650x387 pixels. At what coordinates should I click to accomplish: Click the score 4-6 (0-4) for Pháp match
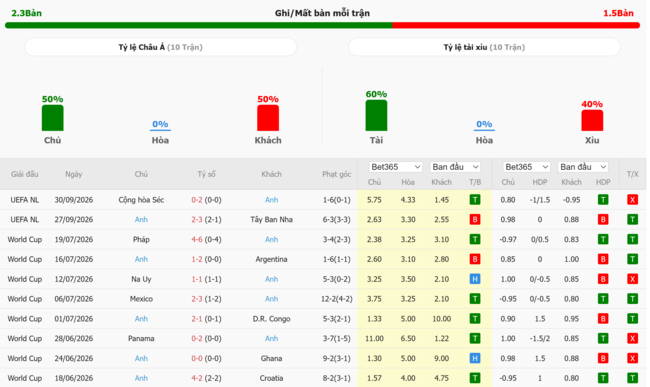click(206, 239)
